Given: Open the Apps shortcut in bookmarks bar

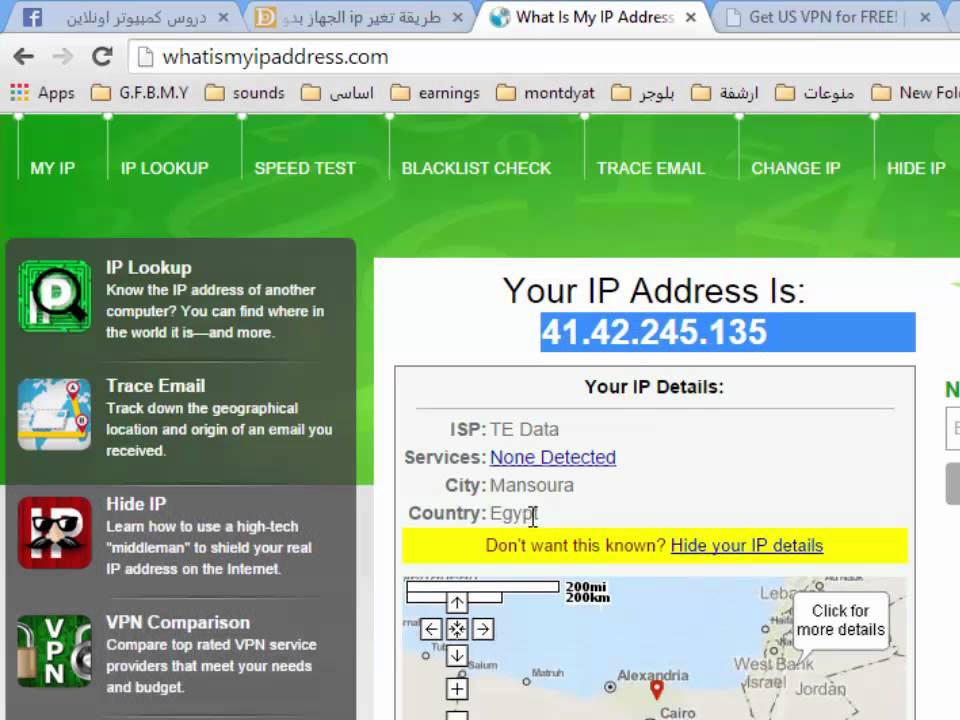Looking at the screenshot, I should click(x=42, y=93).
